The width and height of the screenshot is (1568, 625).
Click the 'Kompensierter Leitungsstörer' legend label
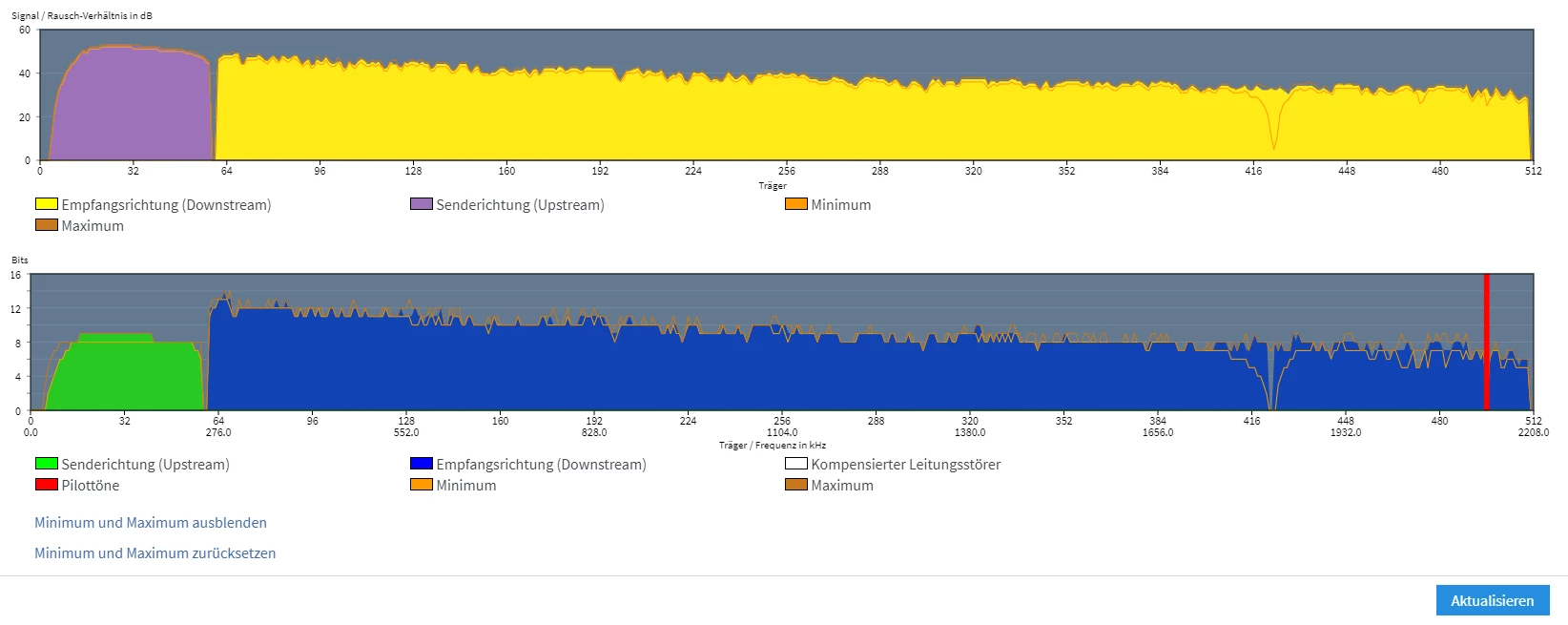(906, 465)
